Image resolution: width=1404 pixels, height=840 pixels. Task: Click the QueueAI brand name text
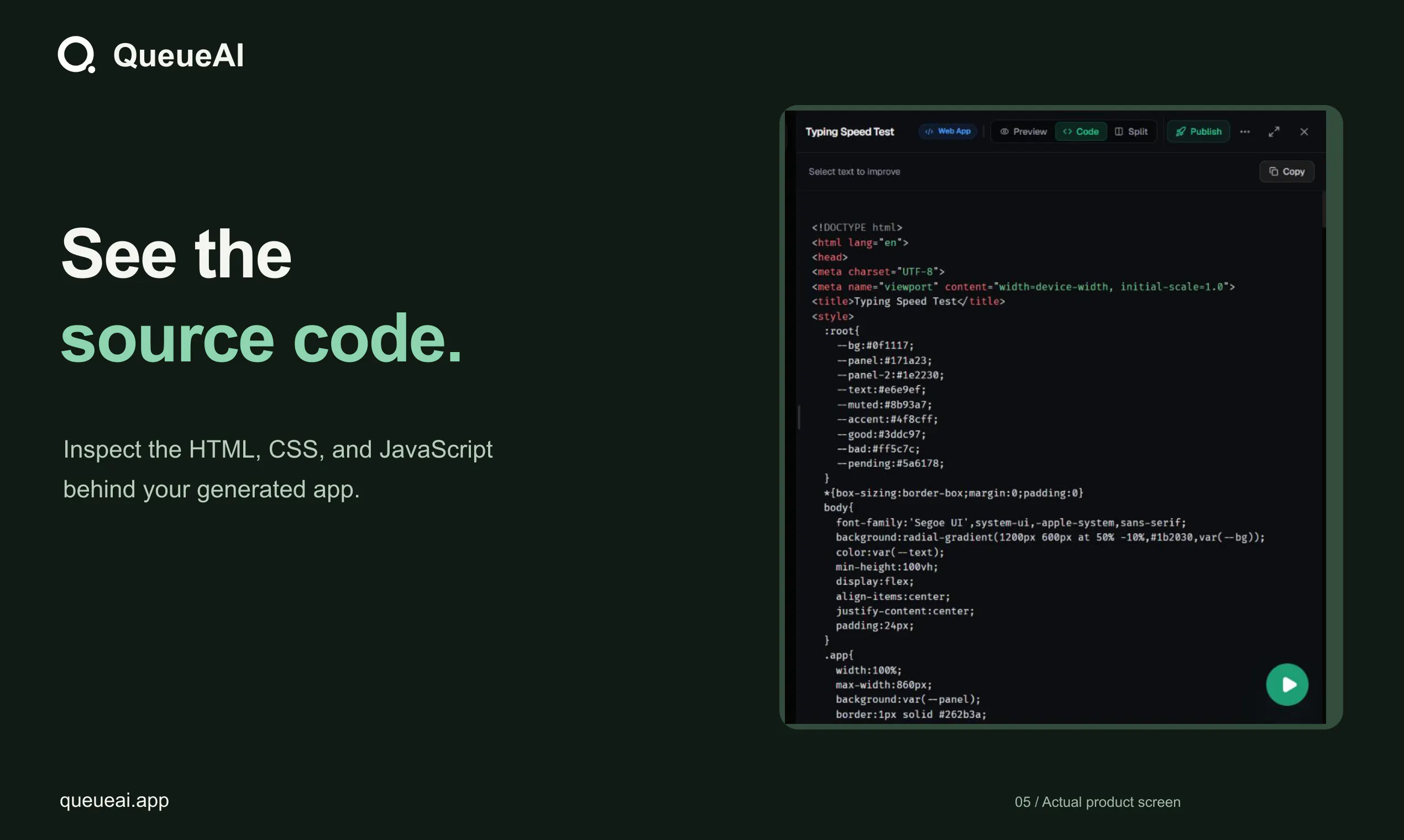coord(179,55)
